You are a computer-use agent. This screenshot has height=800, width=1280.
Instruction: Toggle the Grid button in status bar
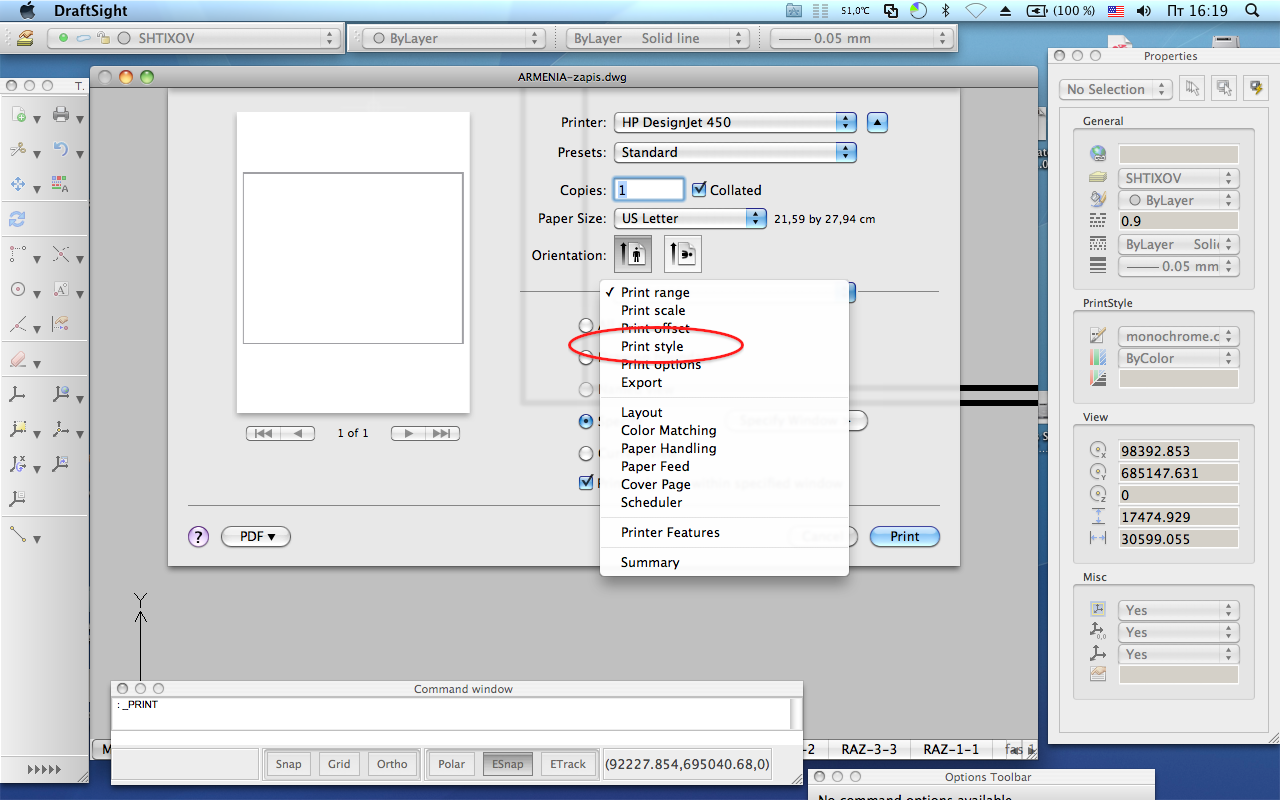pyautogui.click(x=339, y=764)
